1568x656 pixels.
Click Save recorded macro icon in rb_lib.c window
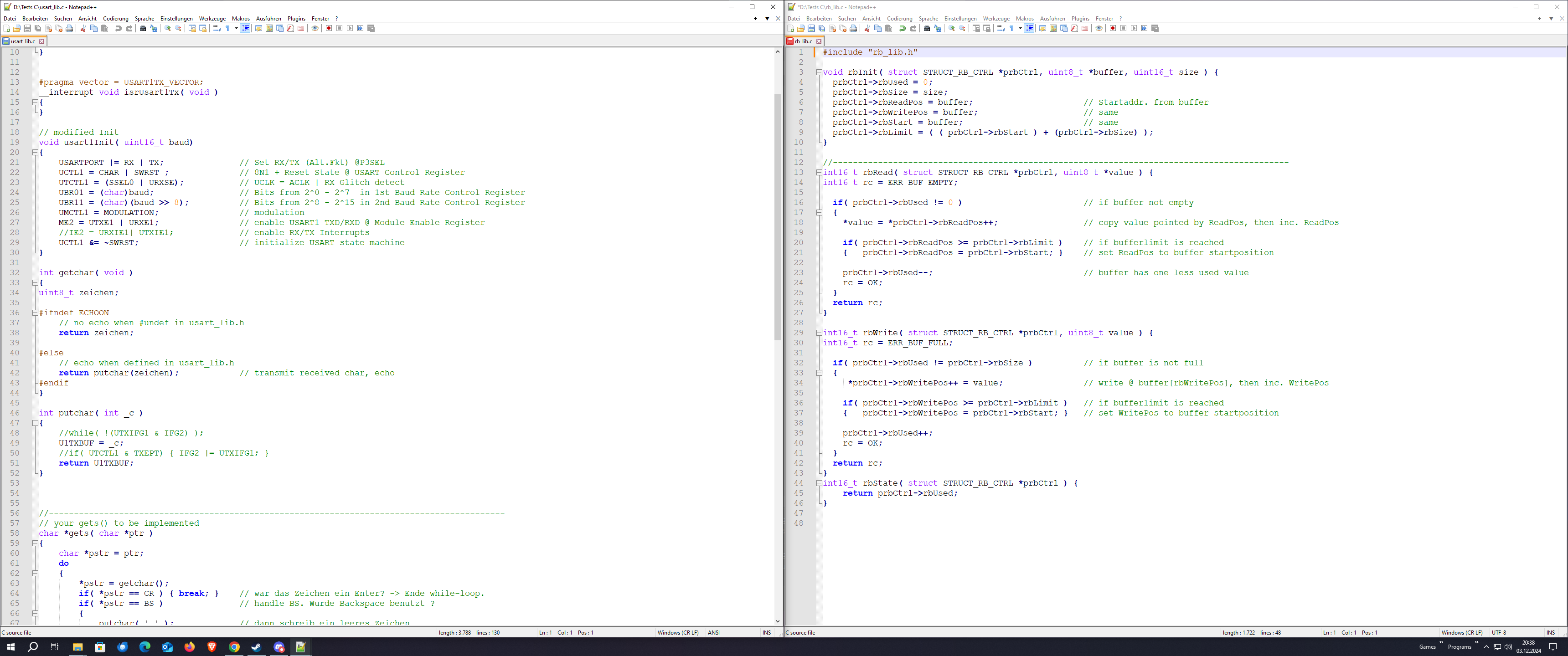click(x=1155, y=29)
